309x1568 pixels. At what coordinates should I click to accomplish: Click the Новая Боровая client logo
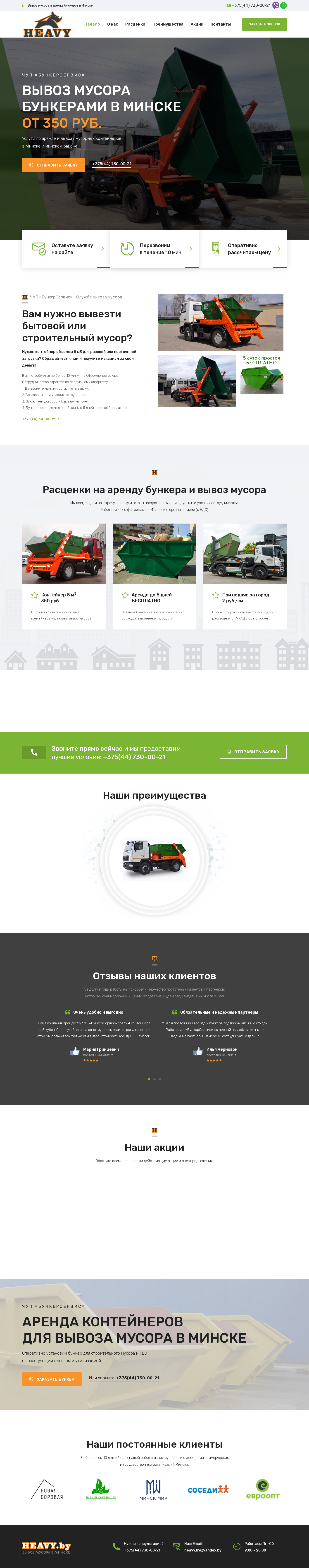tap(47, 1489)
